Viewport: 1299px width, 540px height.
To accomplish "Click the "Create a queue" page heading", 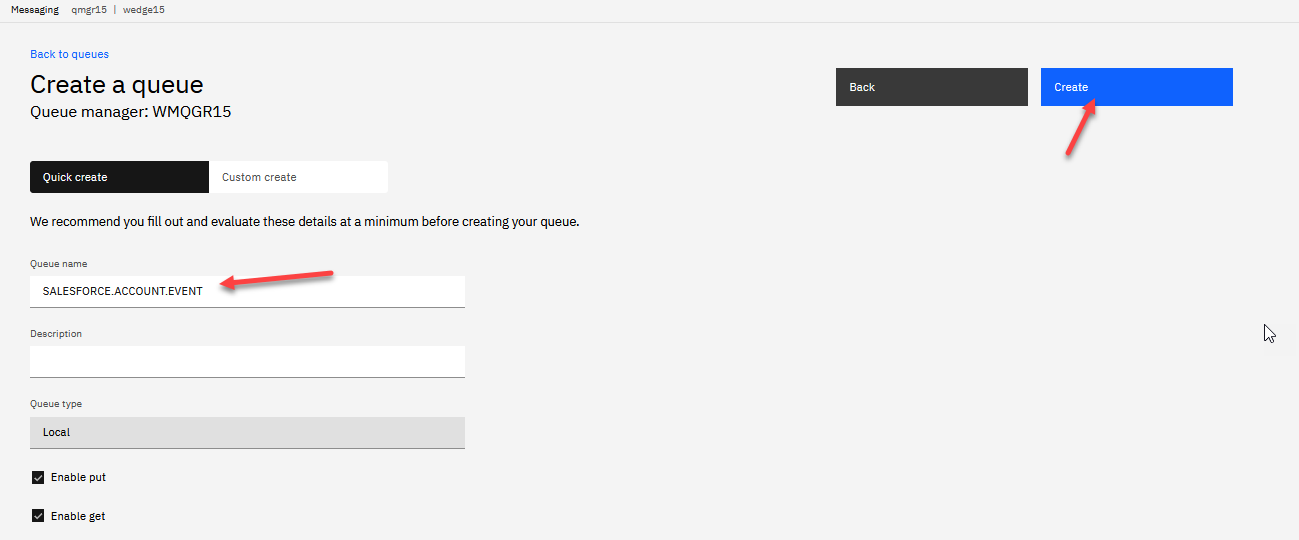I will click(x=117, y=85).
